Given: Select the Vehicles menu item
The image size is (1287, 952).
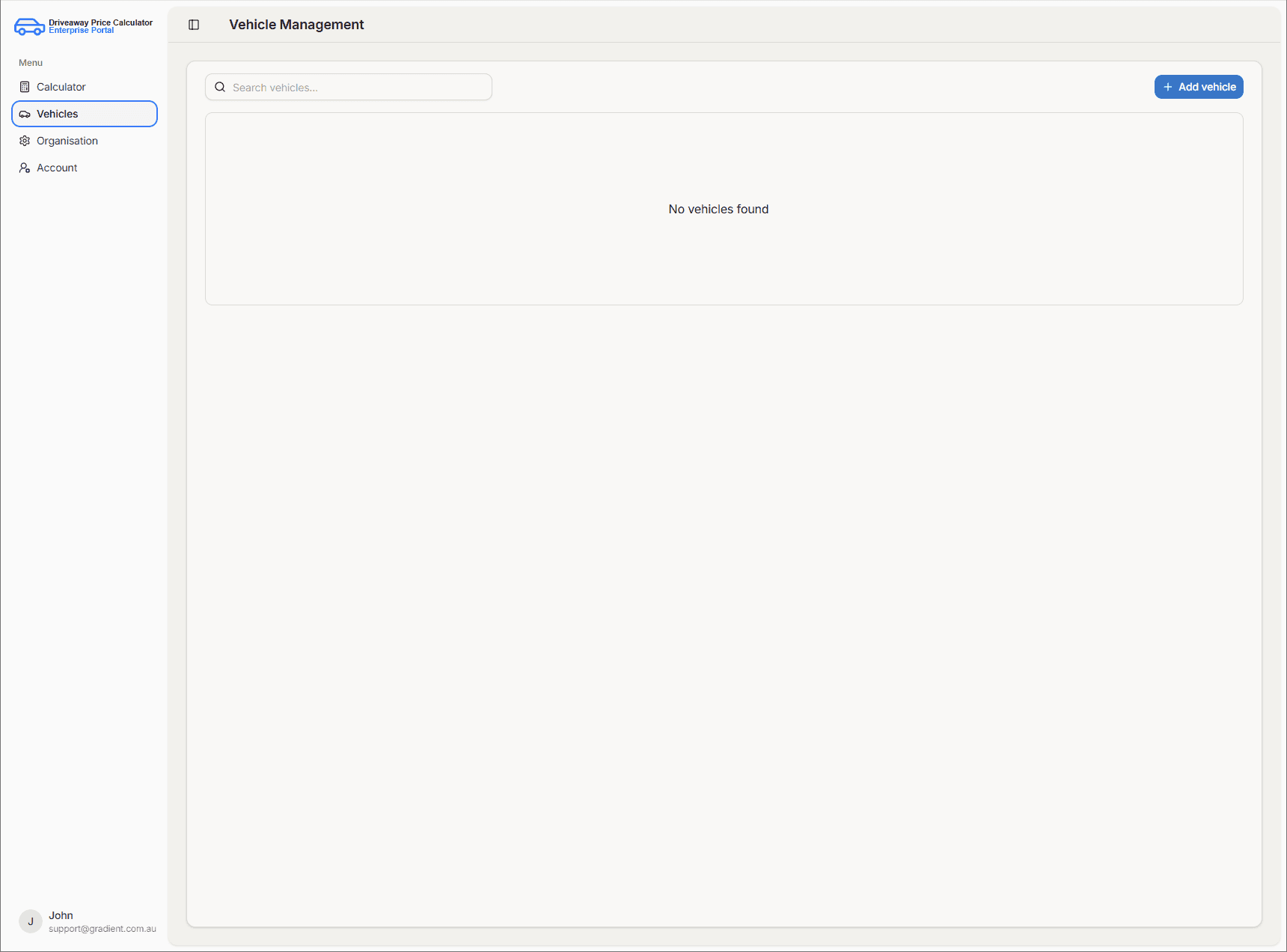Looking at the screenshot, I should coord(58,114).
